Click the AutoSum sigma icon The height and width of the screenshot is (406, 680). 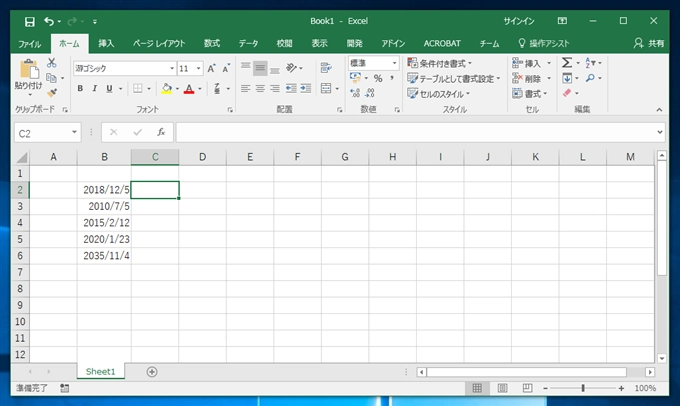click(567, 63)
